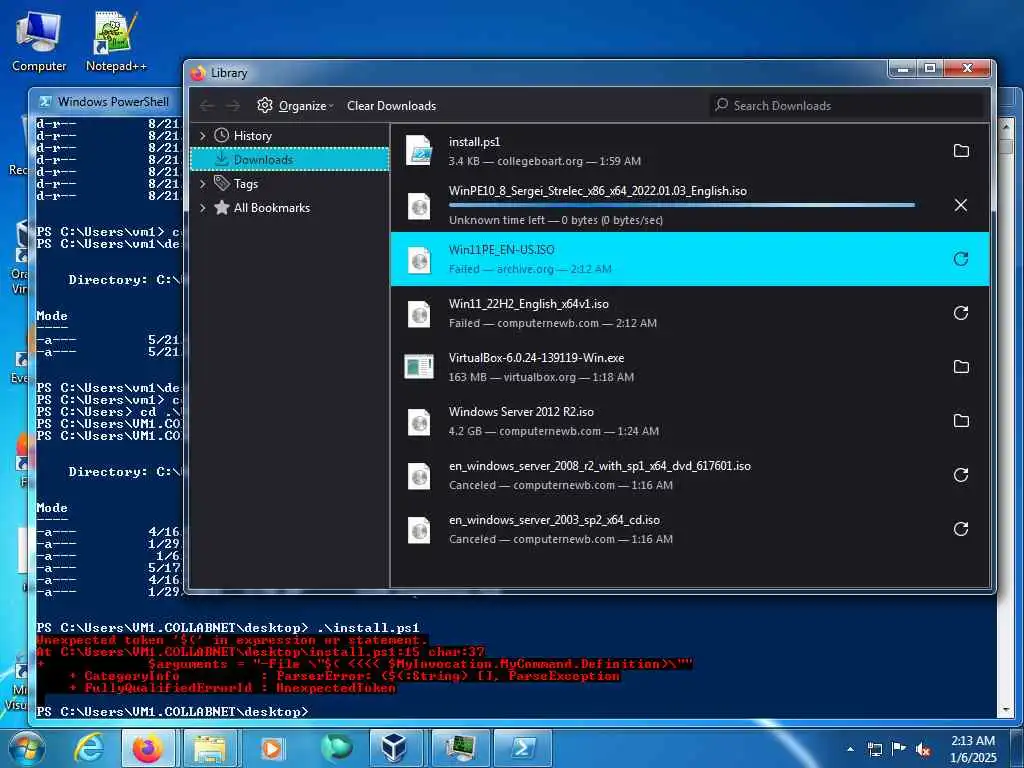Viewport: 1024px width, 768px height.
Task: Clear Downloads list
Action: (391, 106)
